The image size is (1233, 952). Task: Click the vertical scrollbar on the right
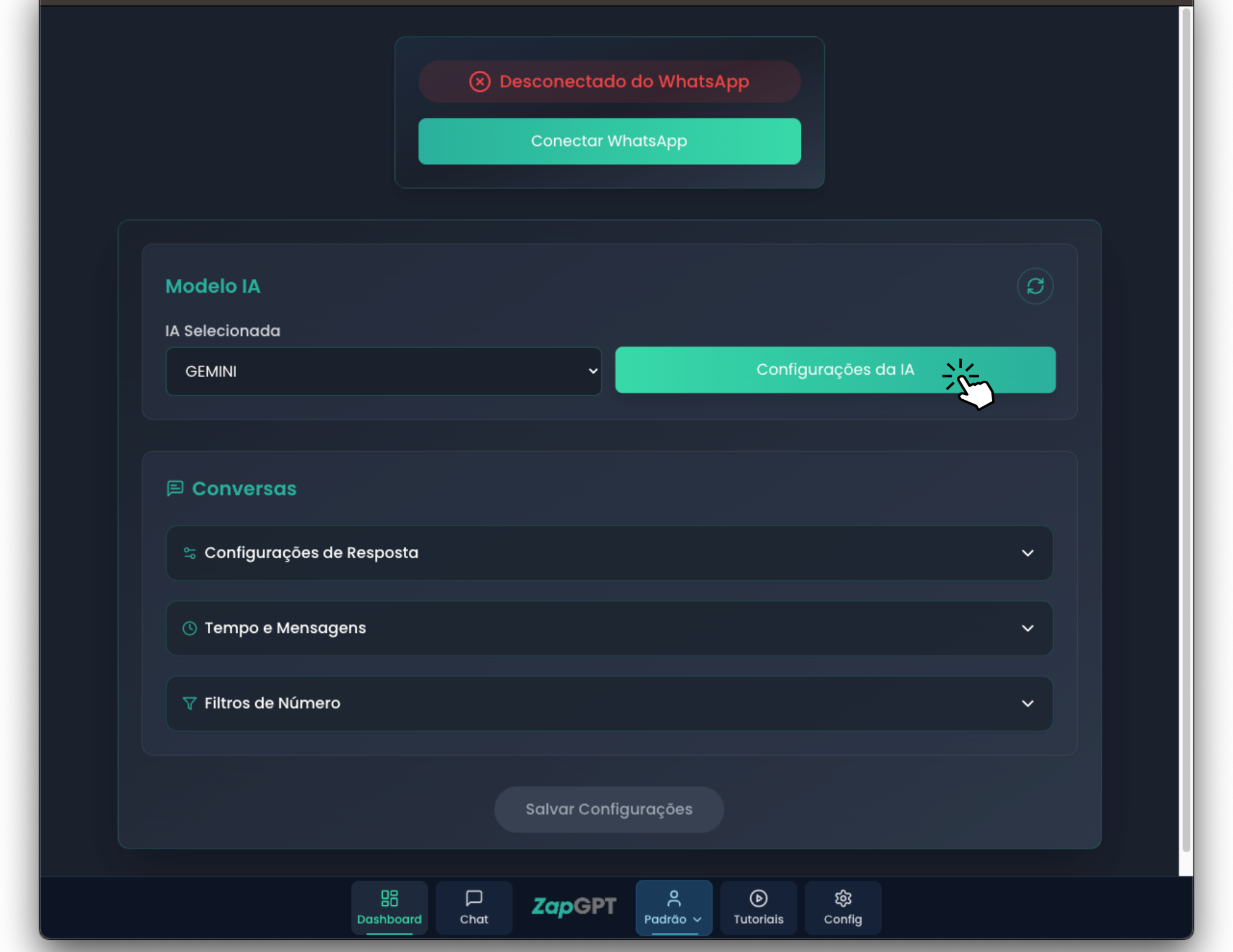pos(1186,430)
